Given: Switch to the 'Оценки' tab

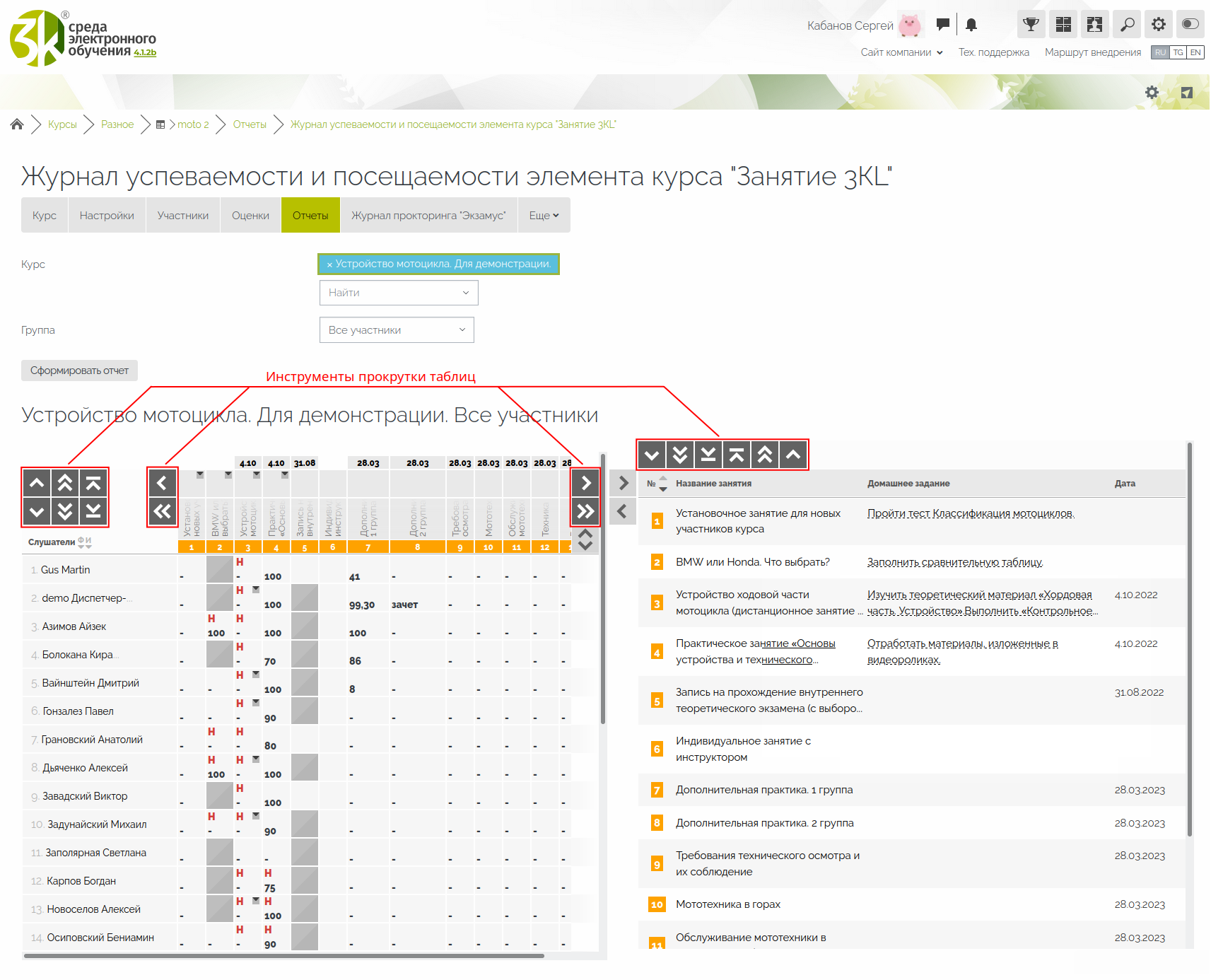Looking at the screenshot, I should click(x=250, y=216).
